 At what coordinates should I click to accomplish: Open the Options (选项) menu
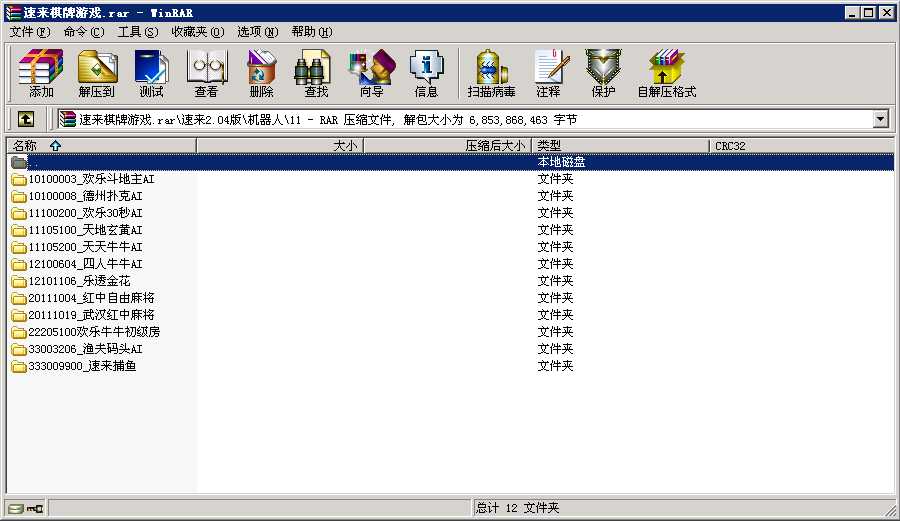point(258,32)
